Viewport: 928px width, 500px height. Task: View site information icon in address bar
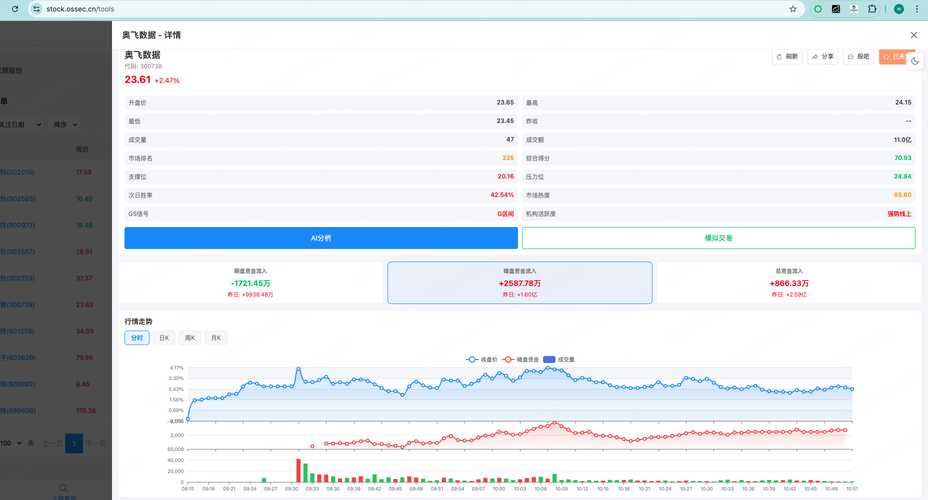coord(37,9)
